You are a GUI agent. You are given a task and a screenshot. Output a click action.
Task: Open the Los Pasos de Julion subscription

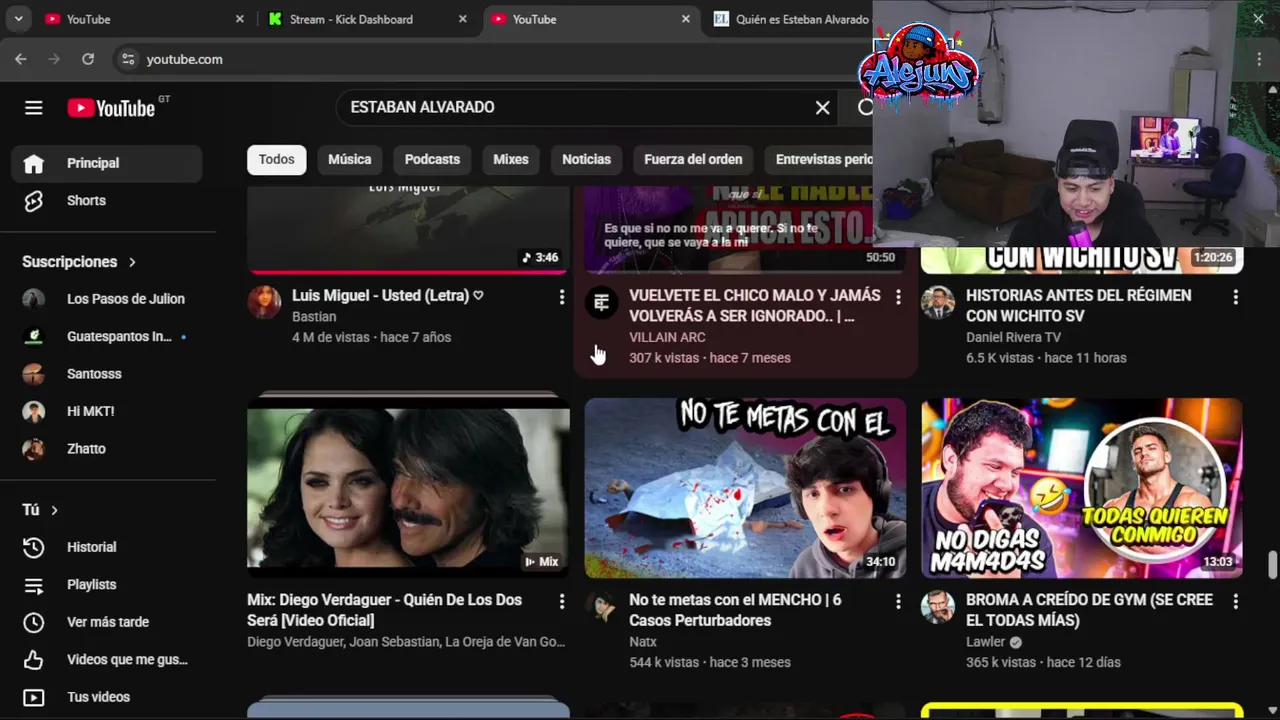point(106,299)
